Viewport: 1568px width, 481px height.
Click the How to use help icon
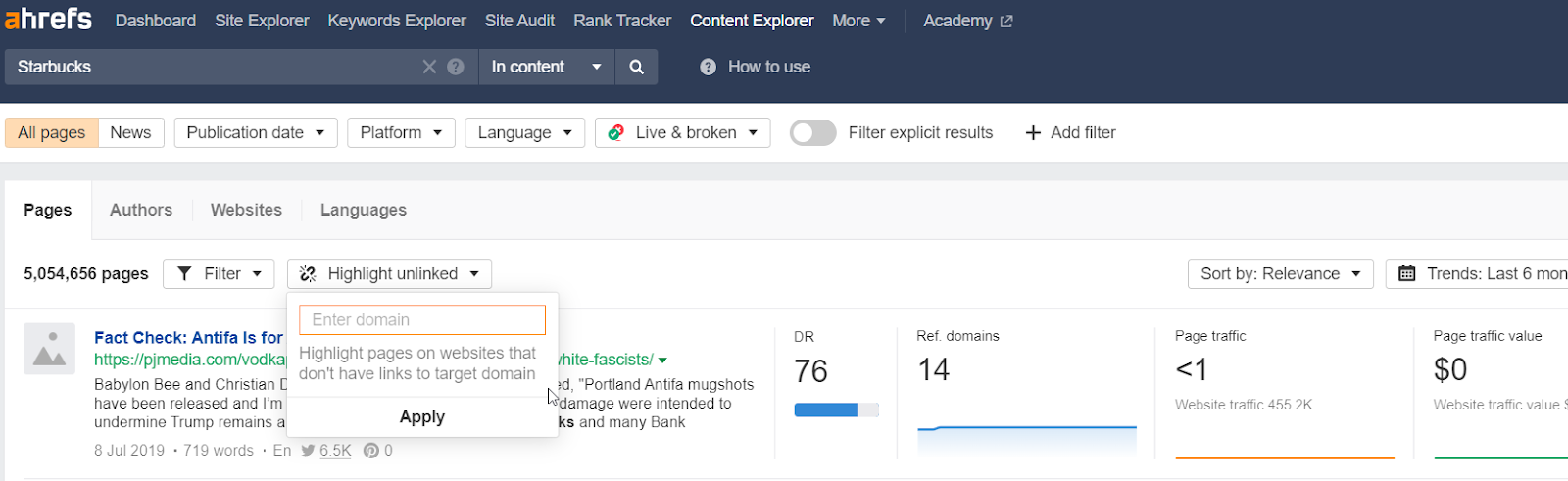pyautogui.click(x=708, y=67)
